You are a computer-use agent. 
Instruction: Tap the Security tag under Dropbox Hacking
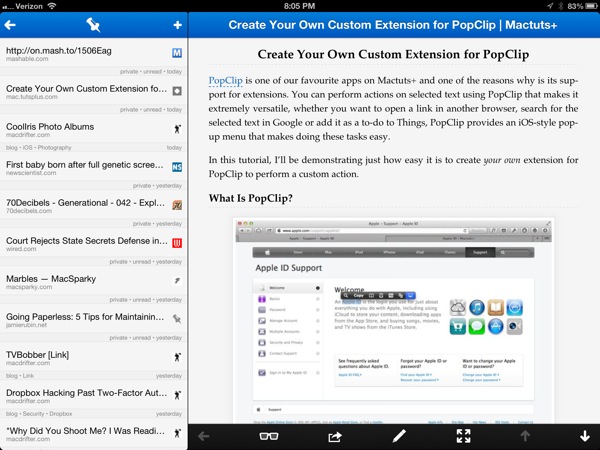(33, 414)
